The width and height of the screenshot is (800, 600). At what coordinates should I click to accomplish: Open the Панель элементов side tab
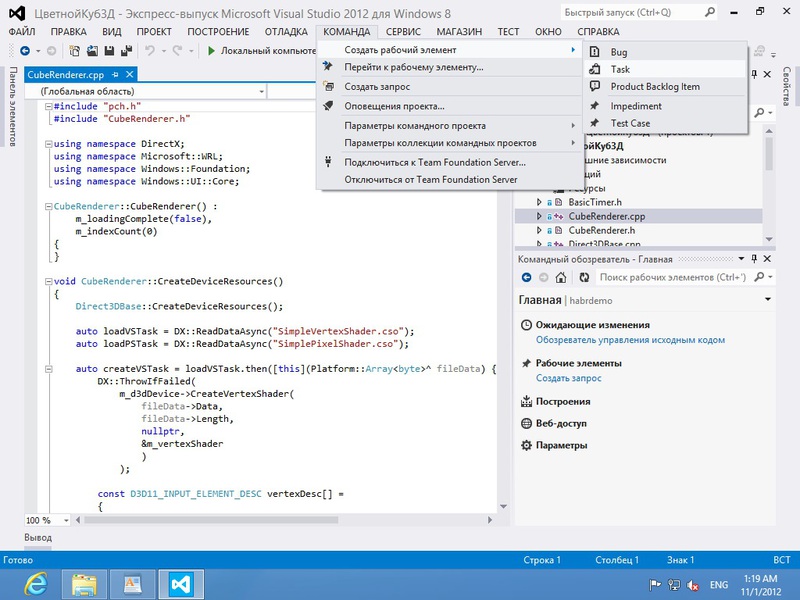(12, 106)
